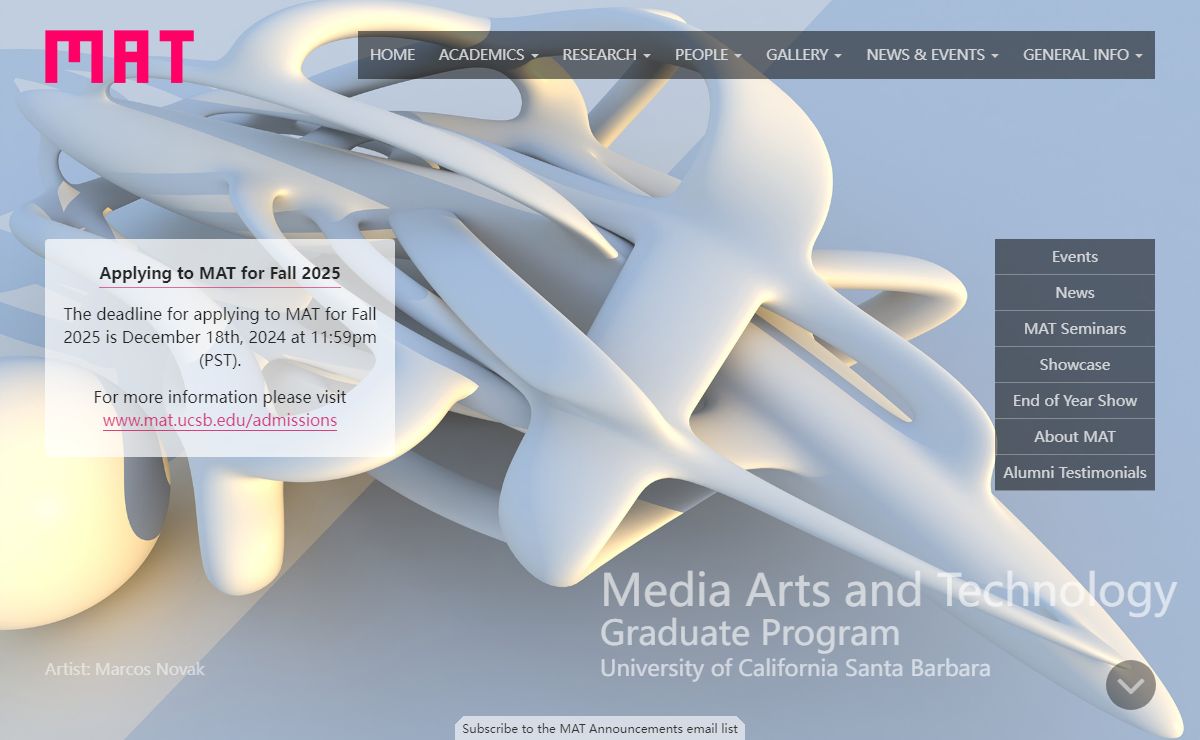Click the pink MAT logo
The height and width of the screenshot is (740, 1200).
coord(119,56)
